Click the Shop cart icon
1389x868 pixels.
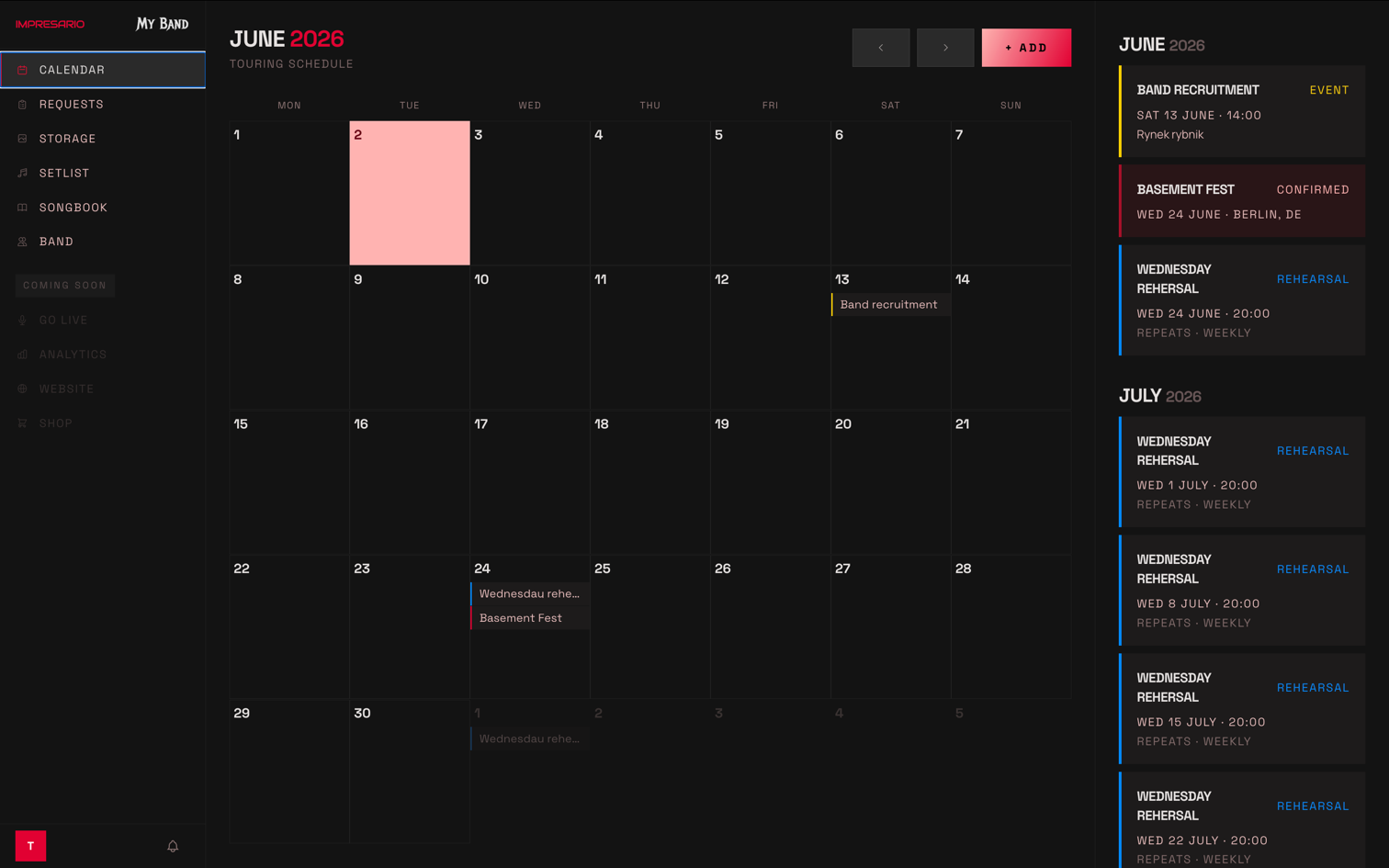click(22, 423)
